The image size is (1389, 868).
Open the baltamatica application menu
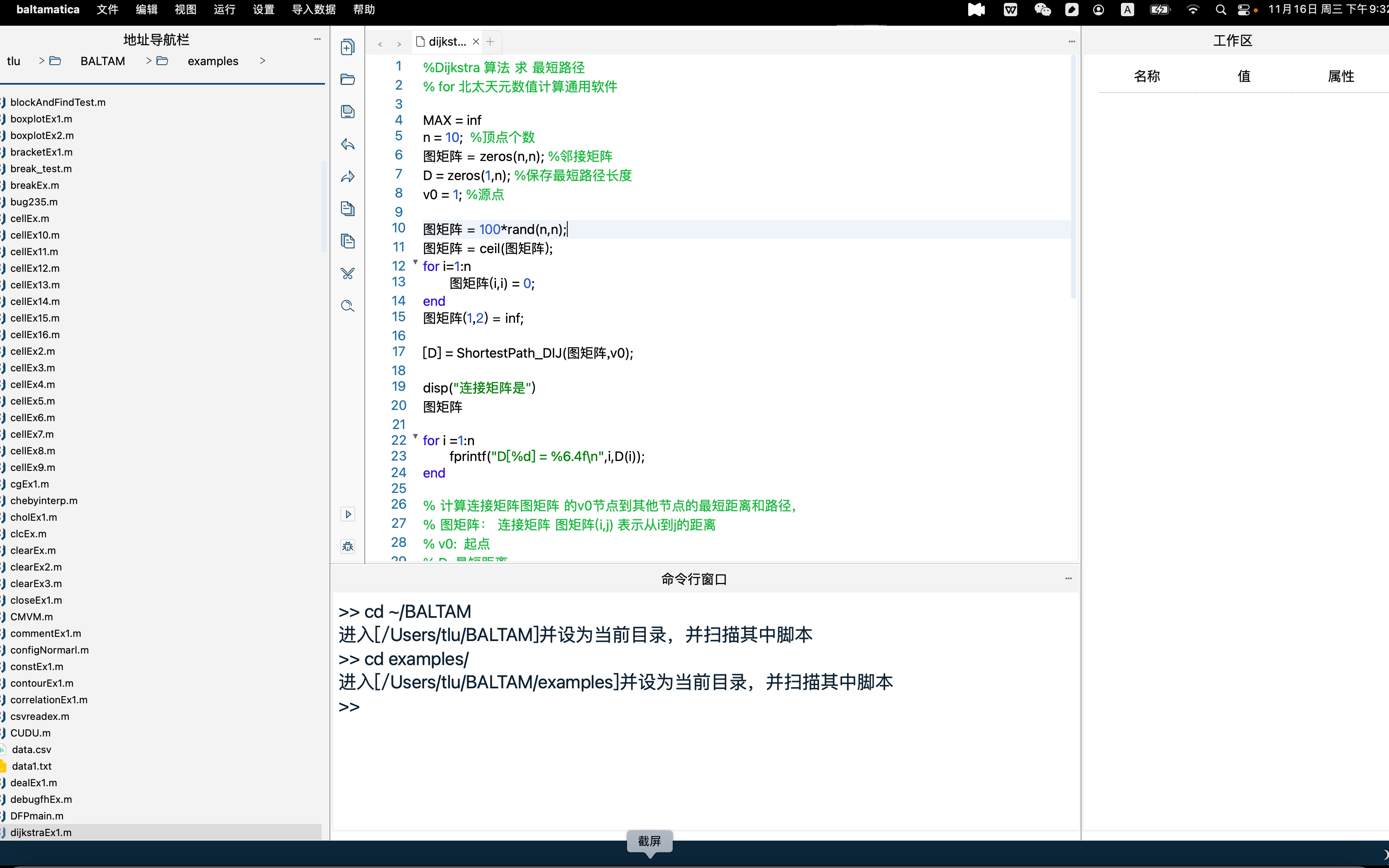coord(48,9)
